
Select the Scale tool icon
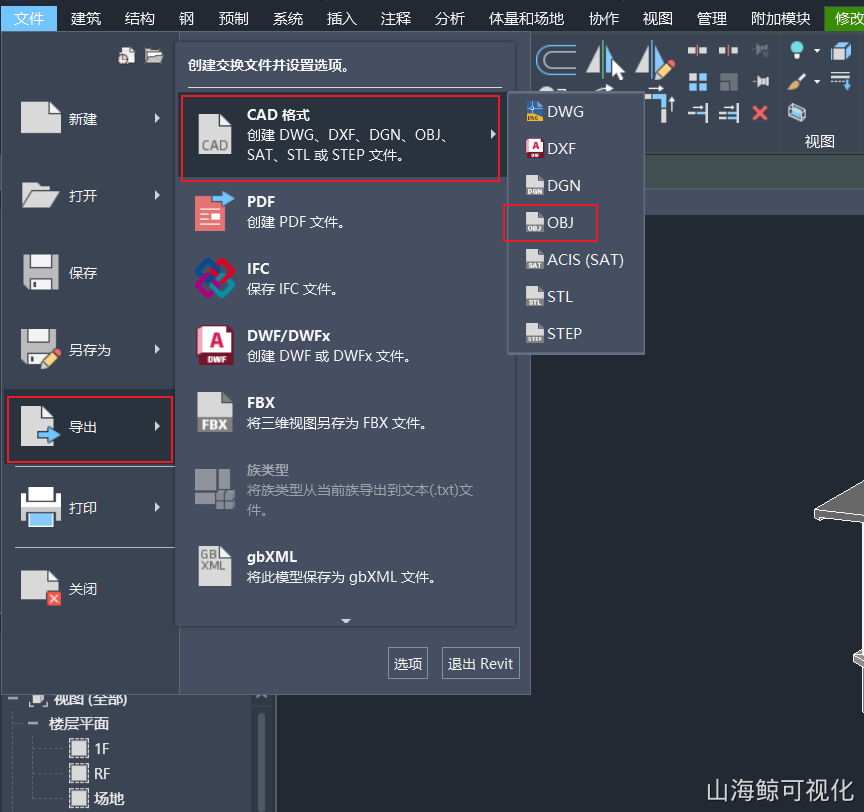(728, 82)
